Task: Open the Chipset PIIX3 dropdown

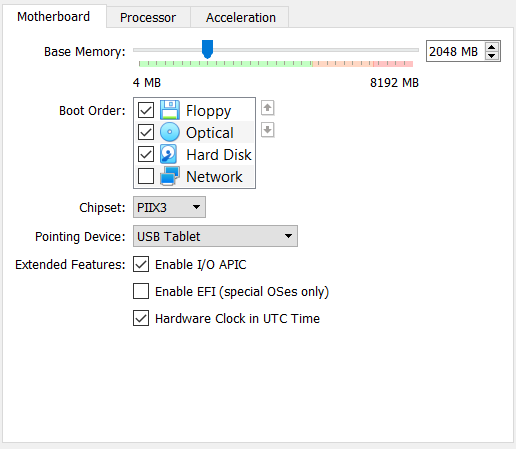Action: tap(169, 207)
